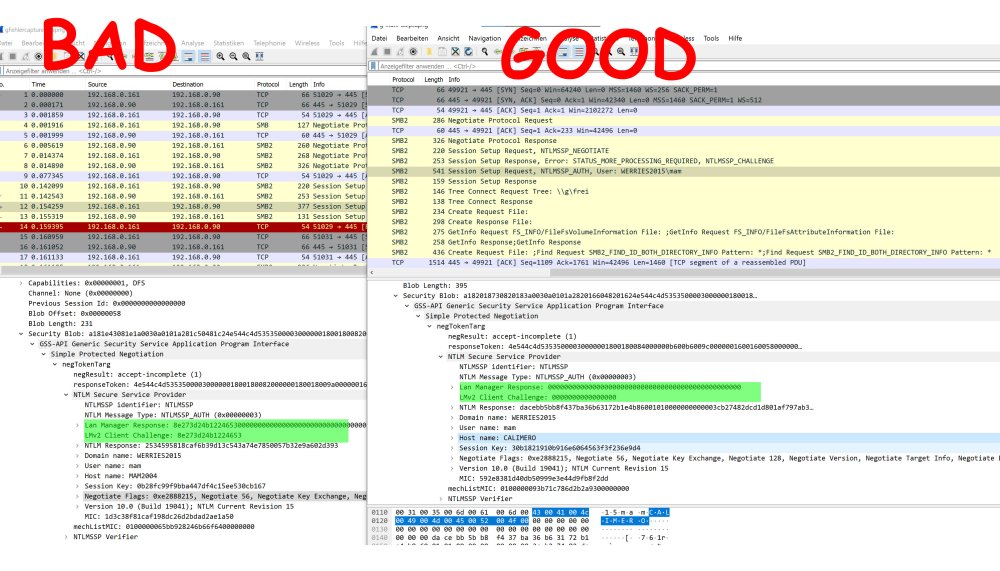This screenshot has height=571, width=1000.
Task: Zoom in packet text in BAD window
Action: coord(220,56)
